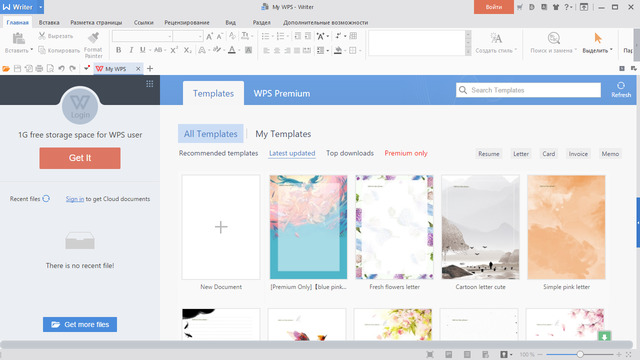Click the Undo arrow icon
The image size is (640, 360).
point(61,69)
